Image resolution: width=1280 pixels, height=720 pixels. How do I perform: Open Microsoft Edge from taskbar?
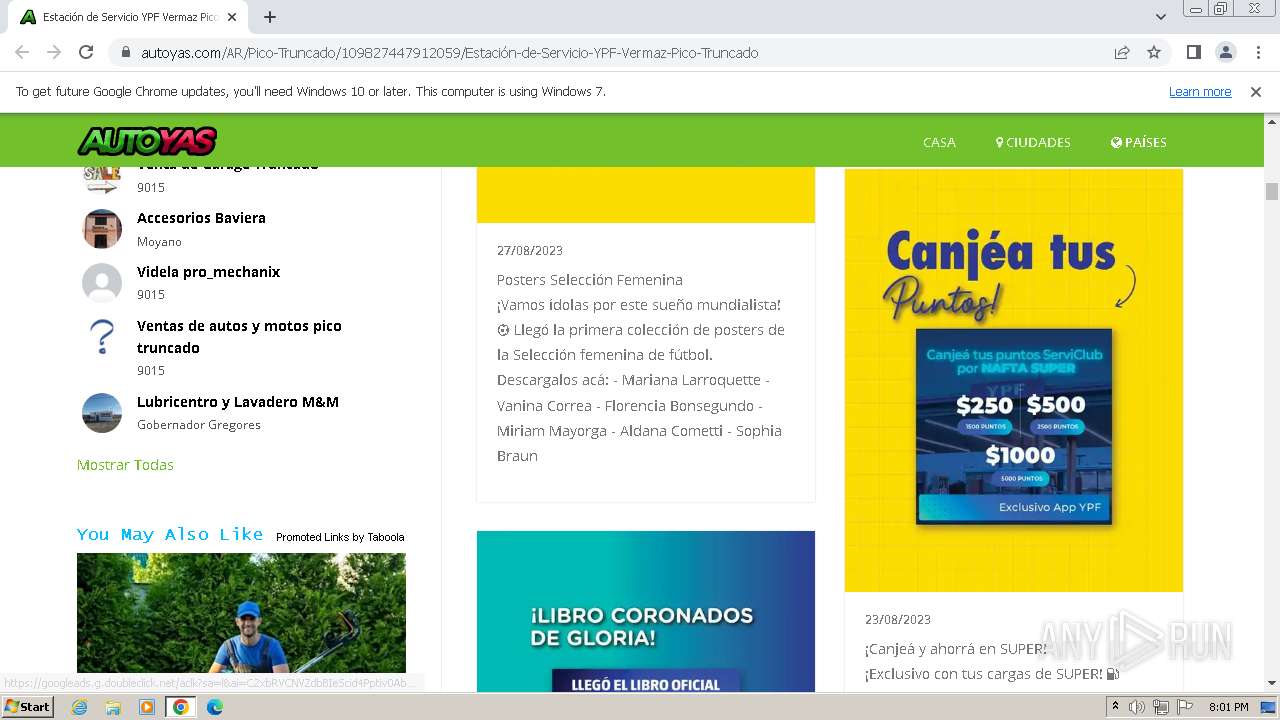pyautogui.click(x=215, y=707)
